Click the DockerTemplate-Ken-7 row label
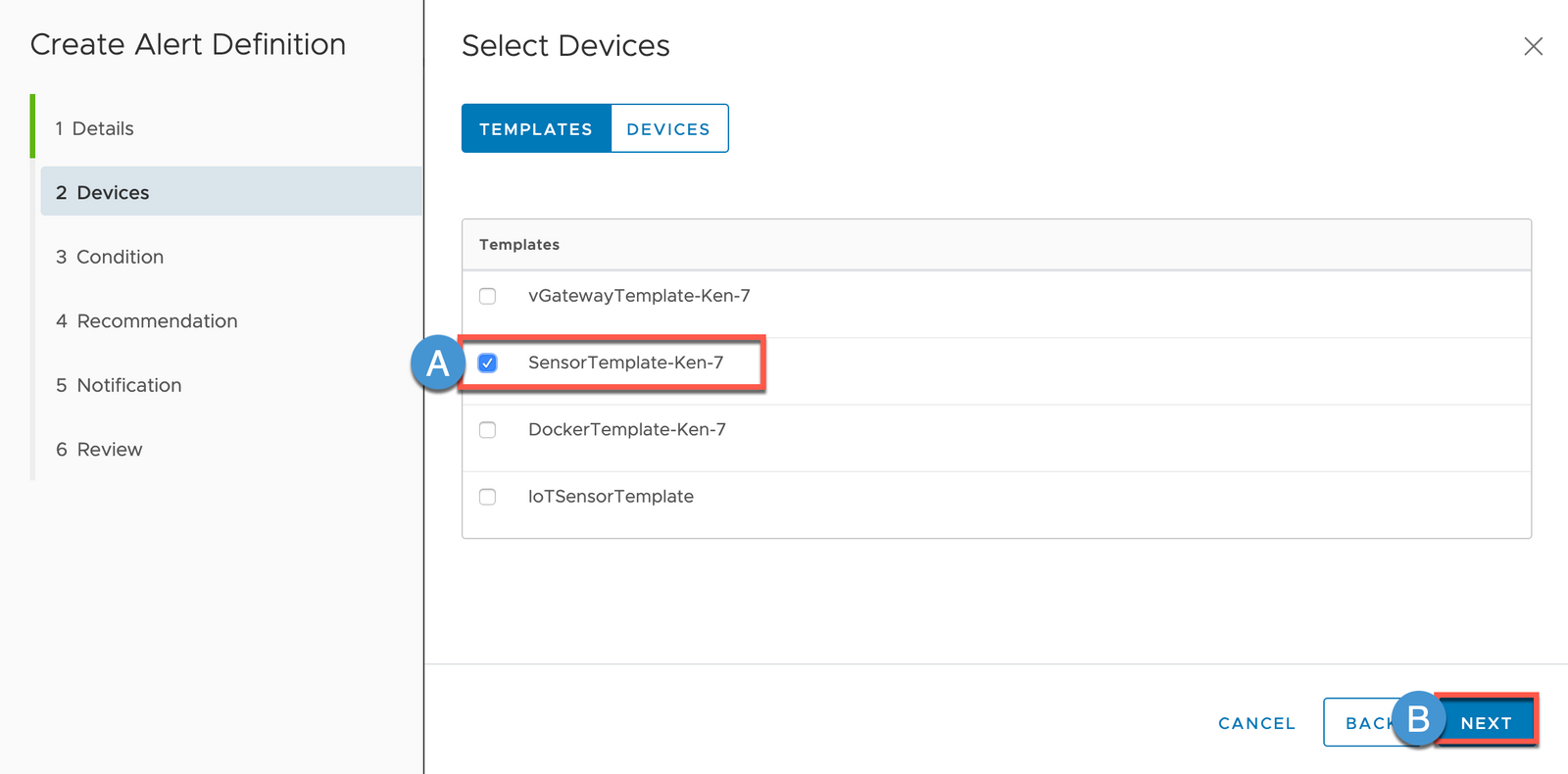The image size is (1568, 774). pos(627,430)
